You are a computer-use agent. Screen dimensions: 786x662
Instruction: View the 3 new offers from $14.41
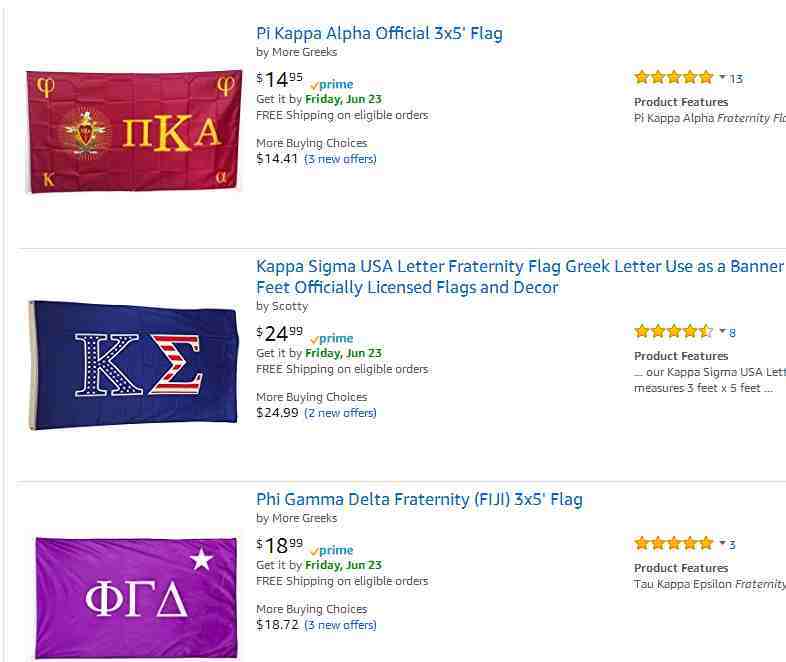340,159
